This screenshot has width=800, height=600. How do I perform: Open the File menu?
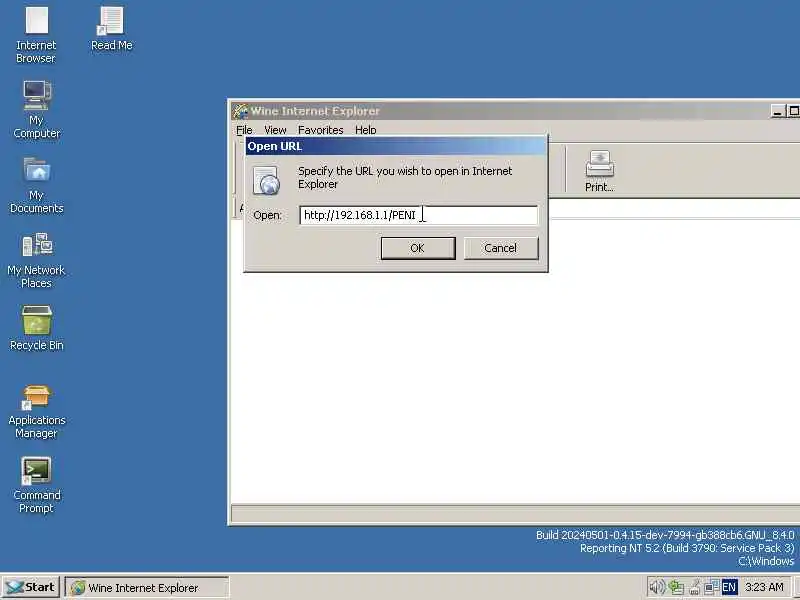pos(244,130)
